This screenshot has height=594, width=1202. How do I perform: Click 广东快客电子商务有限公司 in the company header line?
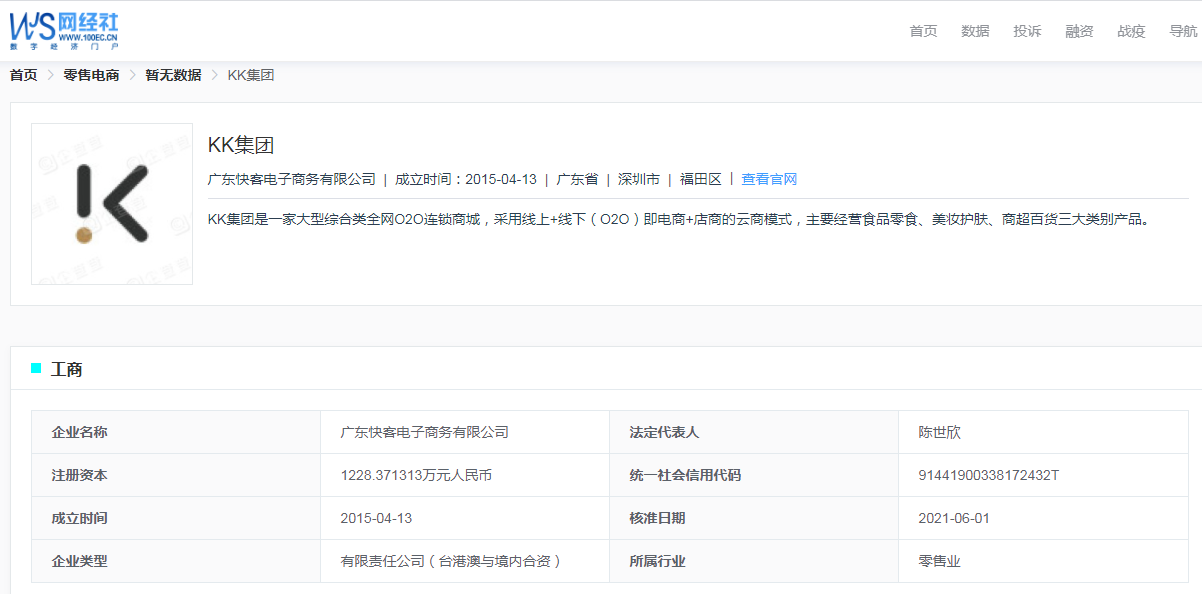point(291,179)
